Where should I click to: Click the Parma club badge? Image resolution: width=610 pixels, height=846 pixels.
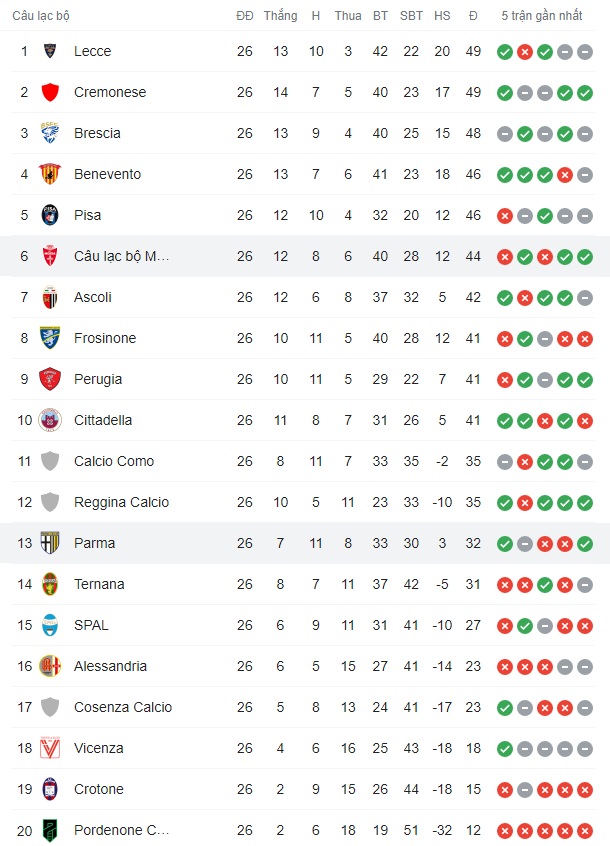(x=50, y=543)
